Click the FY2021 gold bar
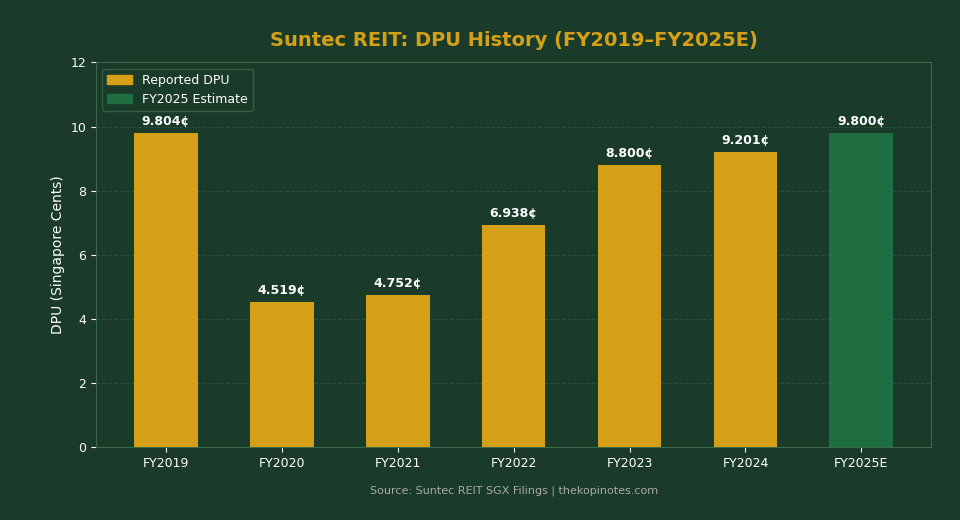The width and height of the screenshot is (960, 520). (398, 371)
